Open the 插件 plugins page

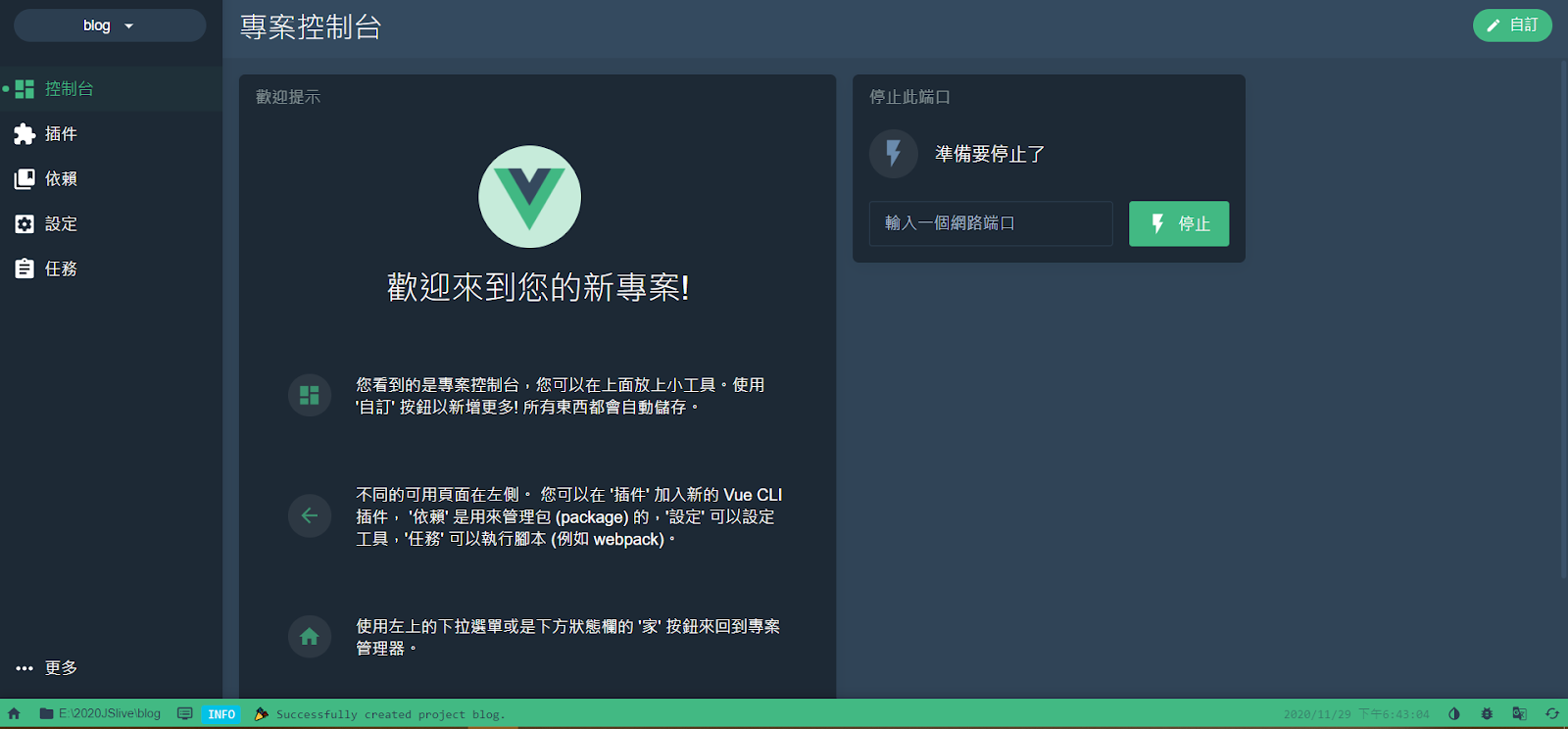tap(111, 133)
